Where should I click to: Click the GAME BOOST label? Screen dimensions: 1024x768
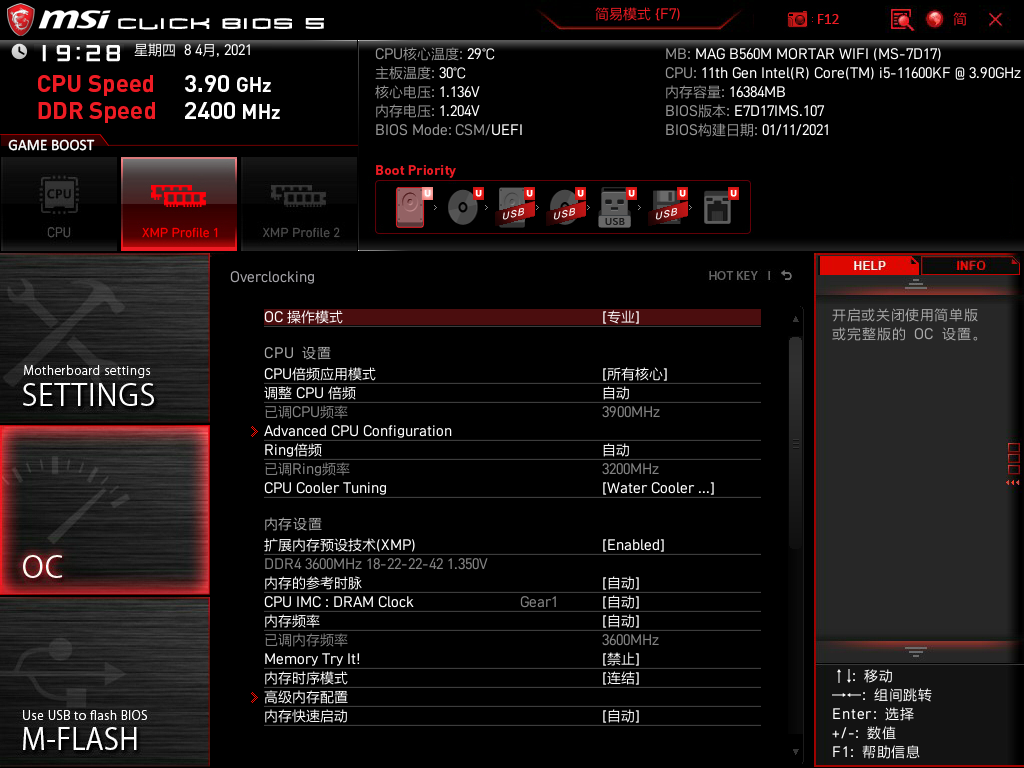coord(51,145)
